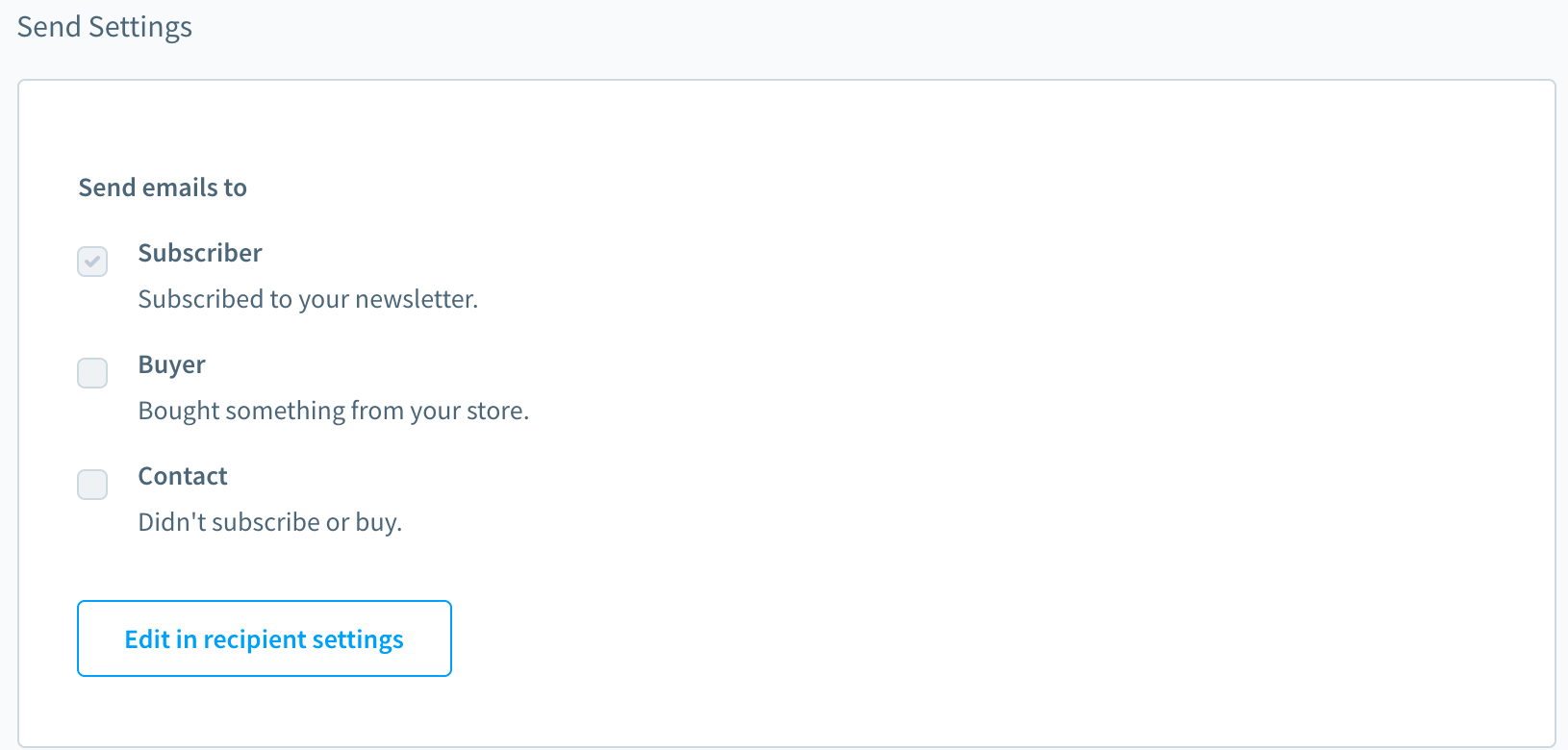This screenshot has width=1568, height=750.
Task: Select the 'Bought something from your store.' description
Action: [333, 411]
